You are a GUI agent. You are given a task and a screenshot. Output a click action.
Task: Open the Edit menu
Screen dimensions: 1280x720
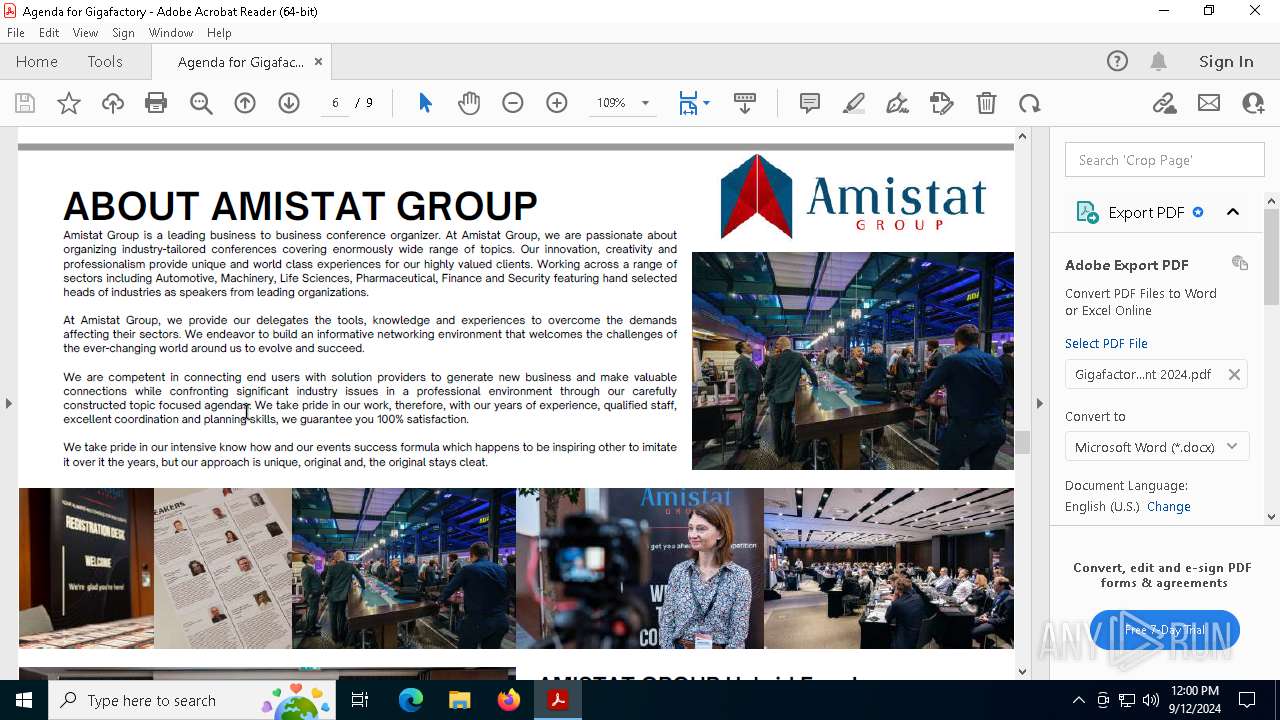point(49,32)
